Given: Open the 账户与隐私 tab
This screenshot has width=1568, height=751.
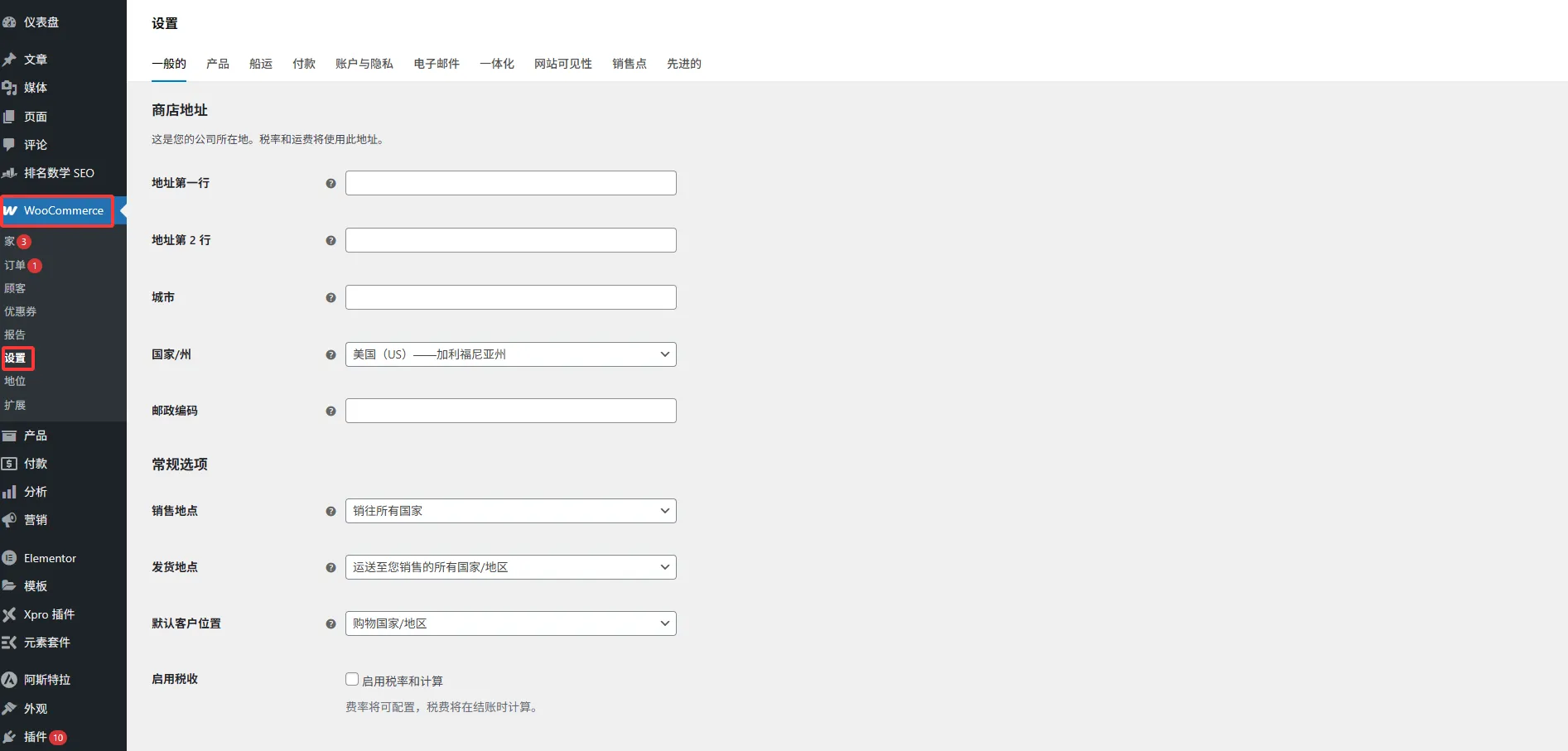Looking at the screenshot, I should pyautogui.click(x=364, y=64).
